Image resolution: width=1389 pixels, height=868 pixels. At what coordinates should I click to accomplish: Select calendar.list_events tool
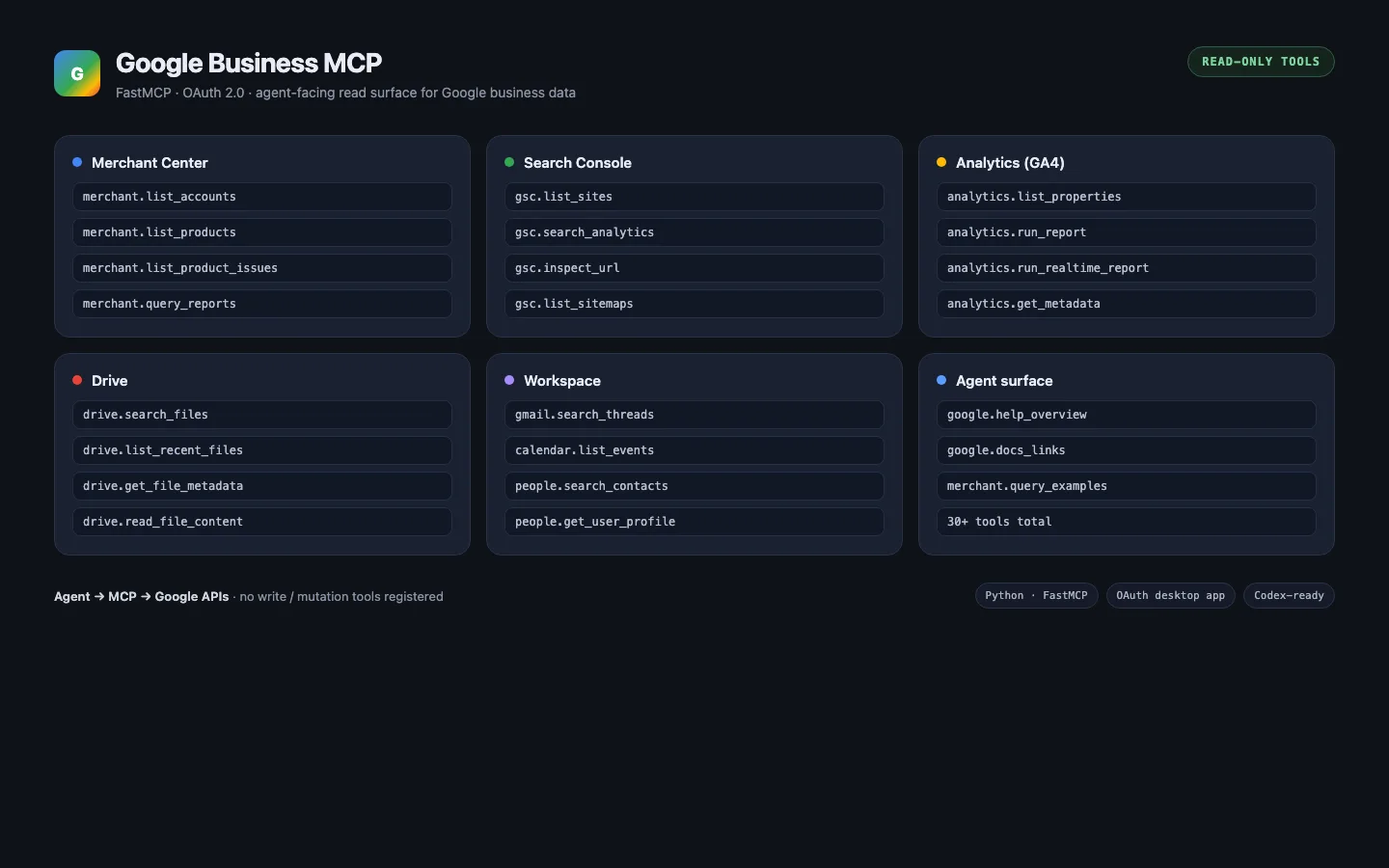[x=694, y=450]
